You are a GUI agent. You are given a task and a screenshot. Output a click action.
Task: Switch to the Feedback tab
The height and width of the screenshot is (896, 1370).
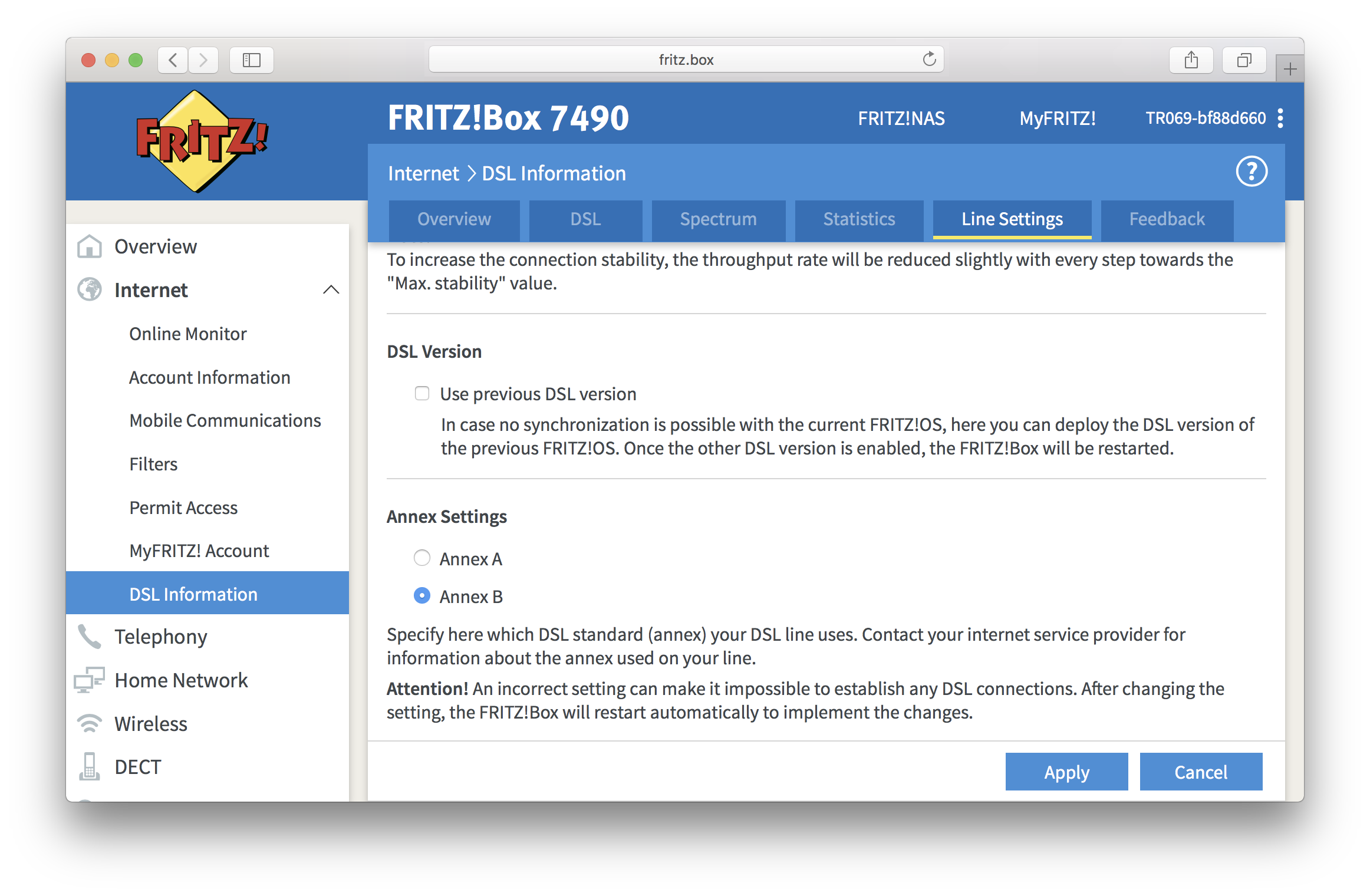pos(1167,219)
